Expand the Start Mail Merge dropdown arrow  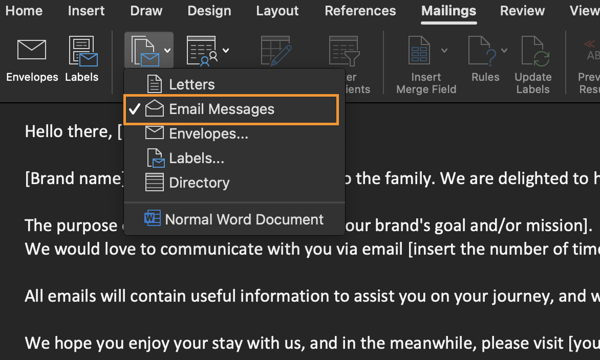coord(167,50)
